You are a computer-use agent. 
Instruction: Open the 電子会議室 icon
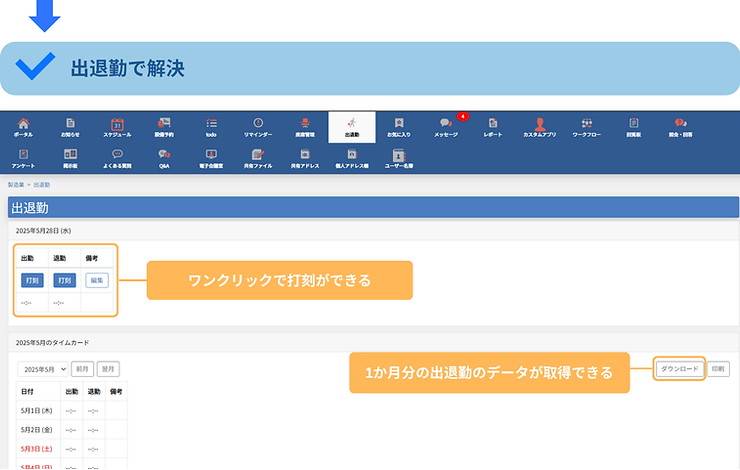pos(211,158)
